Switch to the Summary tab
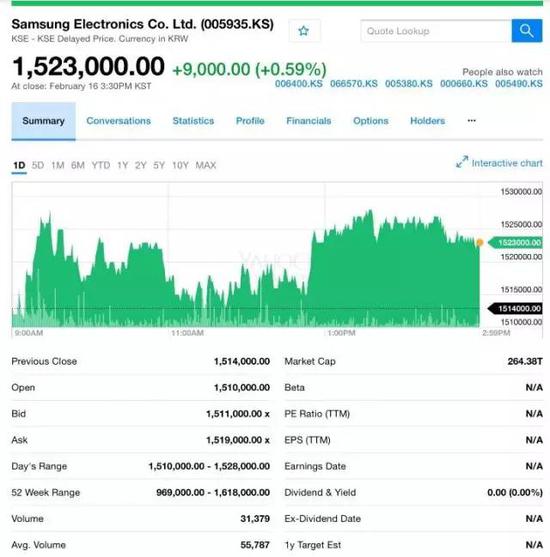550x557 pixels. [43, 121]
